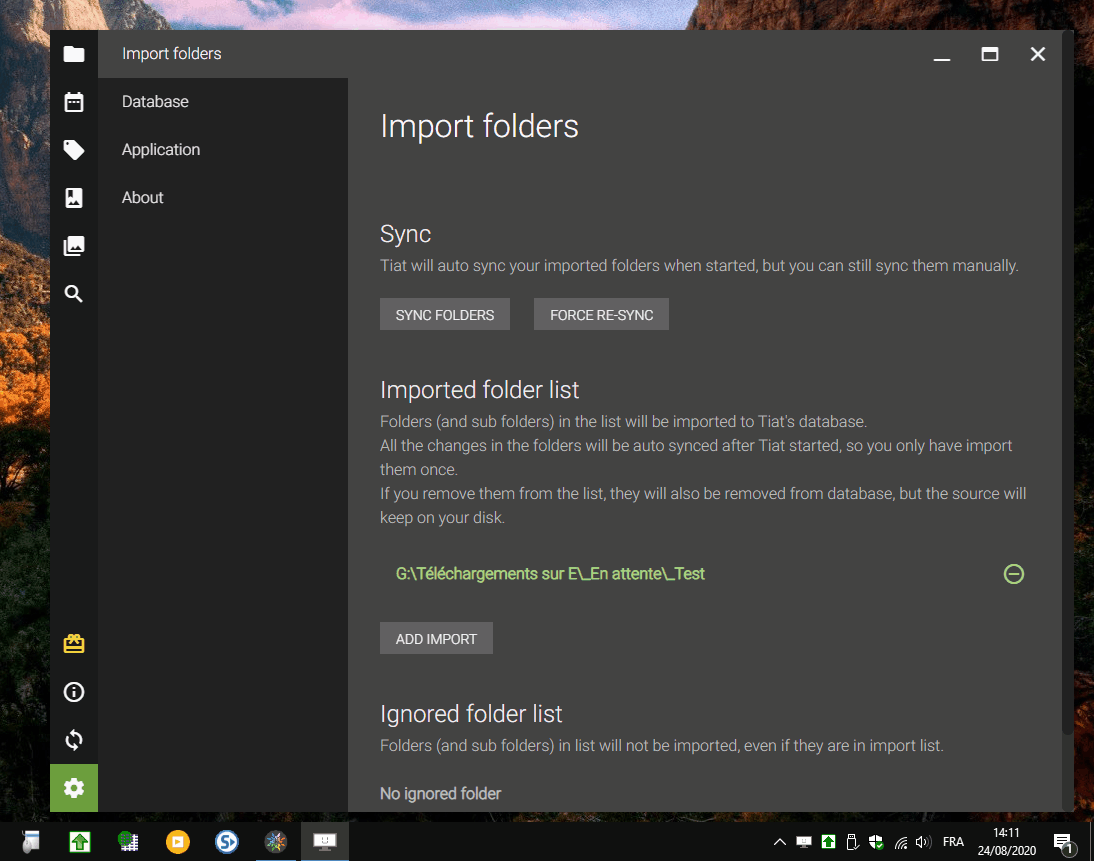
Task: Click the "No ignored folder" text
Action: [x=440, y=793]
